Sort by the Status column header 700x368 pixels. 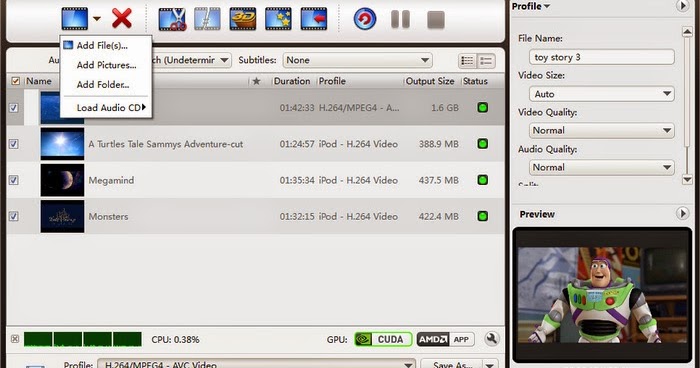pos(475,81)
